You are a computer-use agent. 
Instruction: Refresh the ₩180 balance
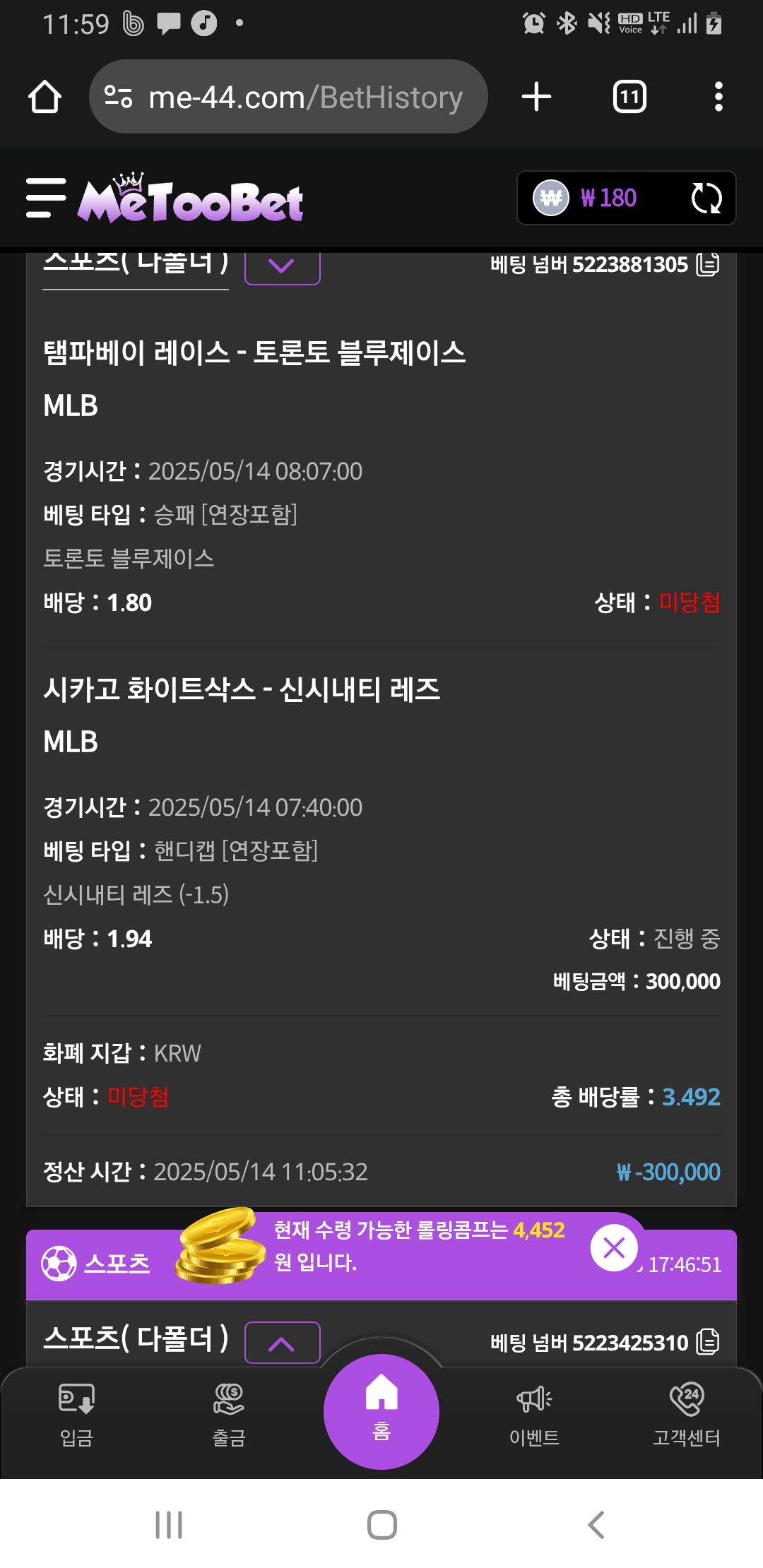(x=706, y=198)
